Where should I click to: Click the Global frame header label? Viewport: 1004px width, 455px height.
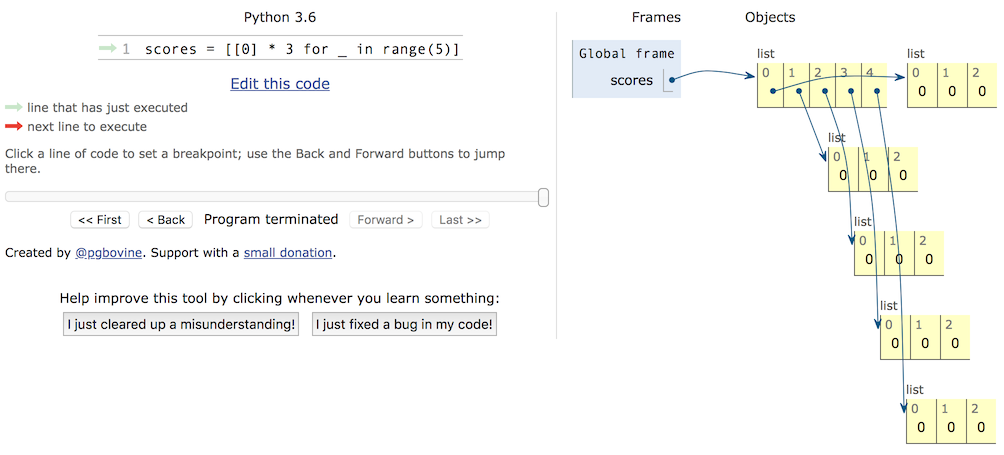click(x=626, y=54)
